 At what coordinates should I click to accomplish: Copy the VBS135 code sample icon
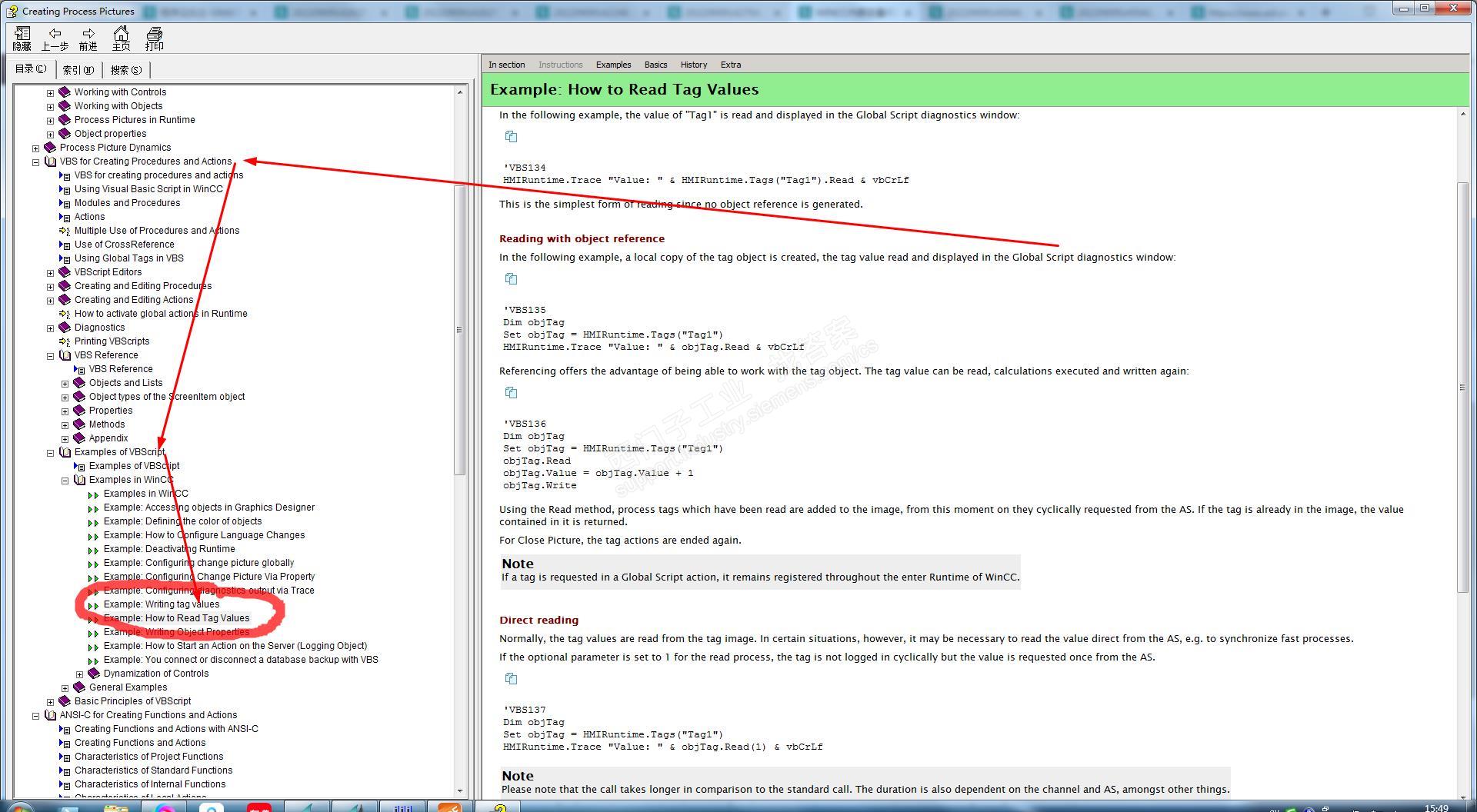[511, 279]
